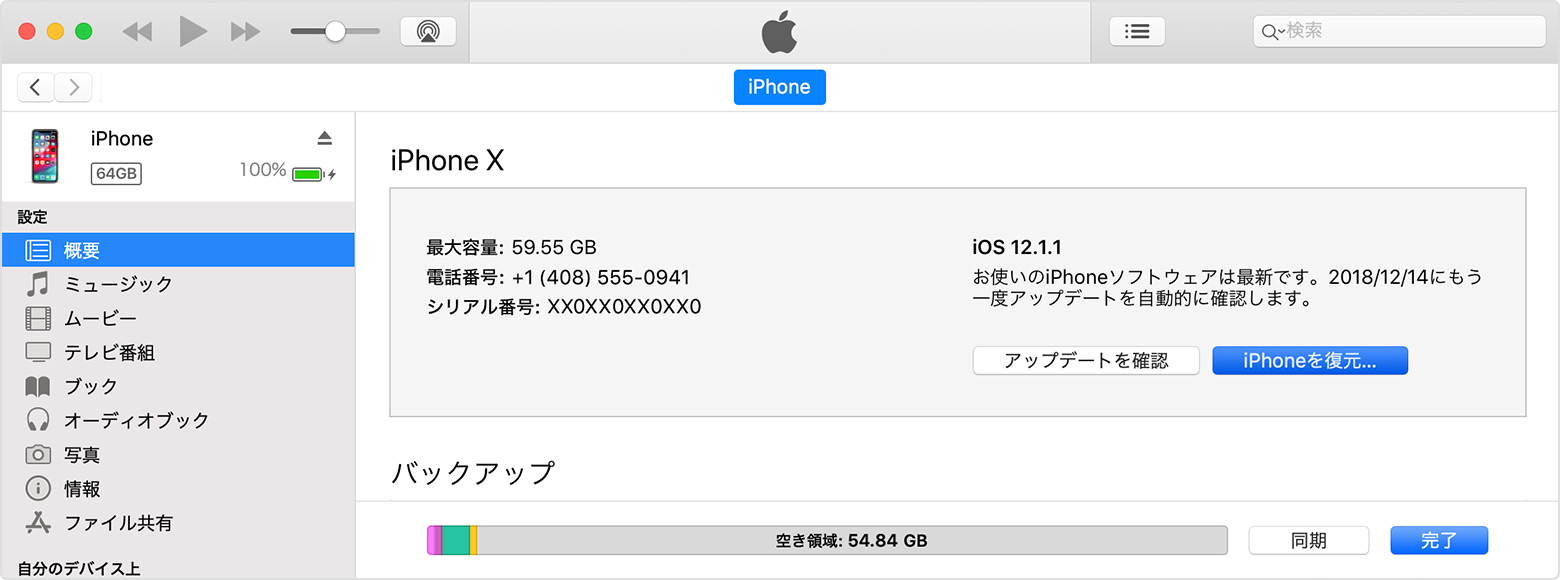Adjust the volume slider

[335, 31]
